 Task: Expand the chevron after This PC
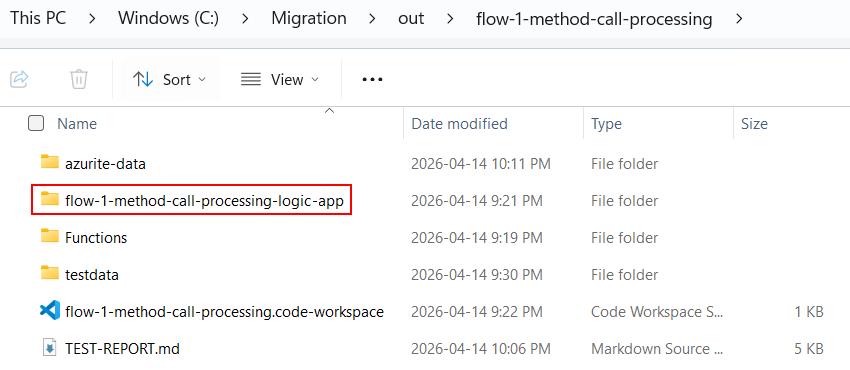93,19
